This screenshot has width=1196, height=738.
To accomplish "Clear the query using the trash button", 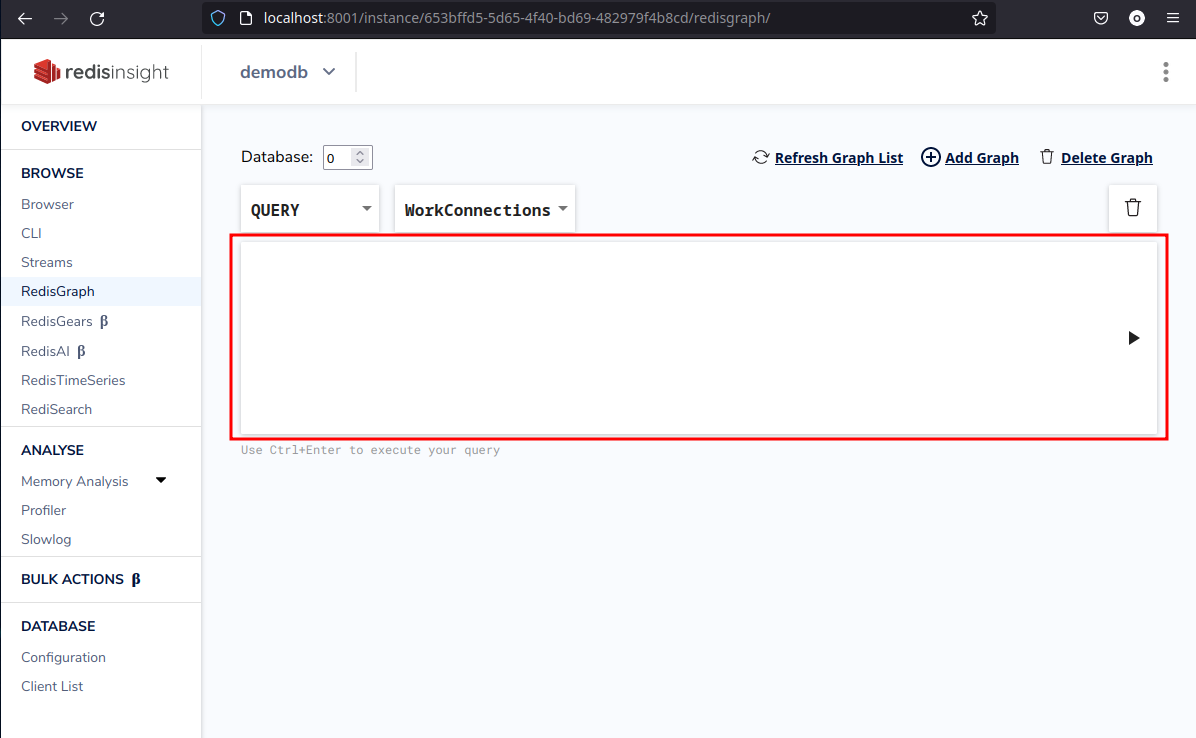I will point(1133,207).
